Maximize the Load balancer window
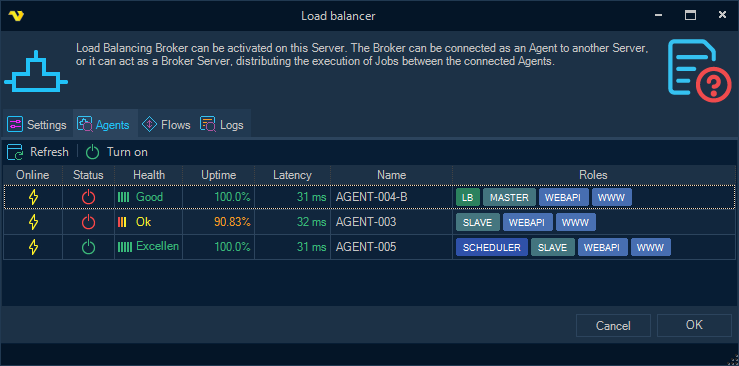The image size is (739, 366). coord(690,16)
